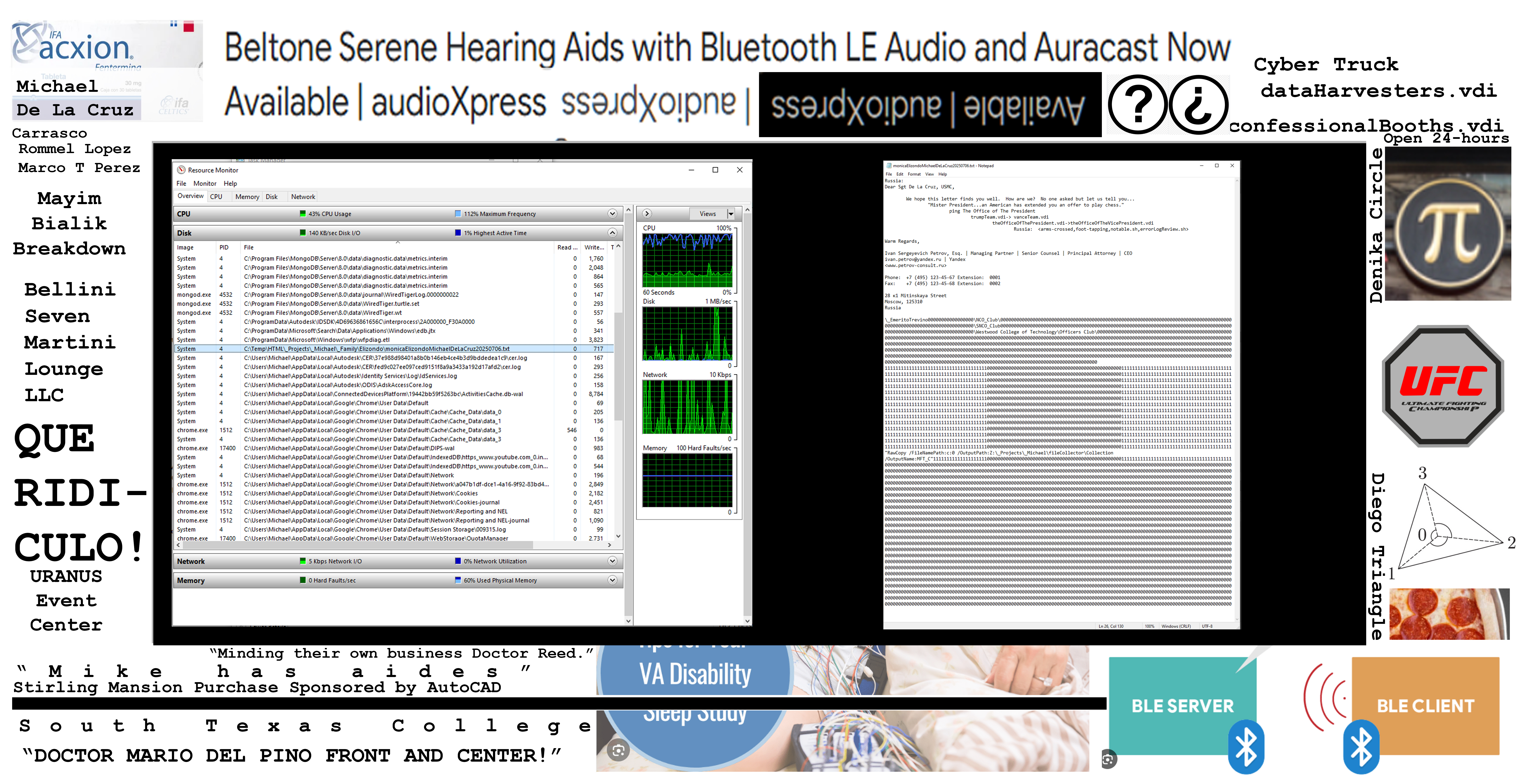The width and height of the screenshot is (1518, 784).
Task: Collapse the Disk section
Action: coord(612,233)
